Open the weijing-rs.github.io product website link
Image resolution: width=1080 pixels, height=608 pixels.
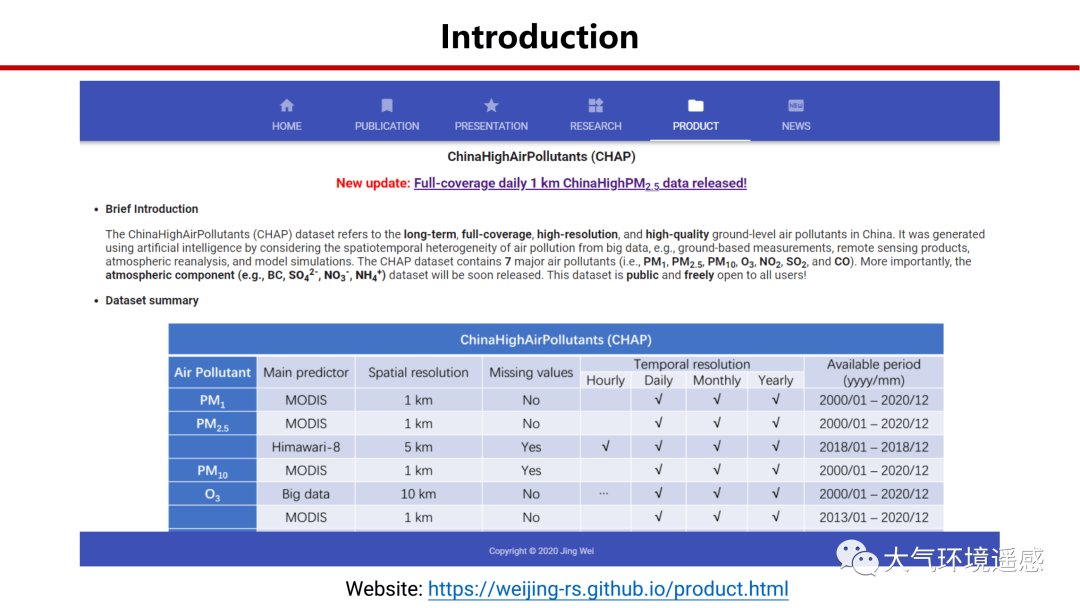click(x=608, y=589)
